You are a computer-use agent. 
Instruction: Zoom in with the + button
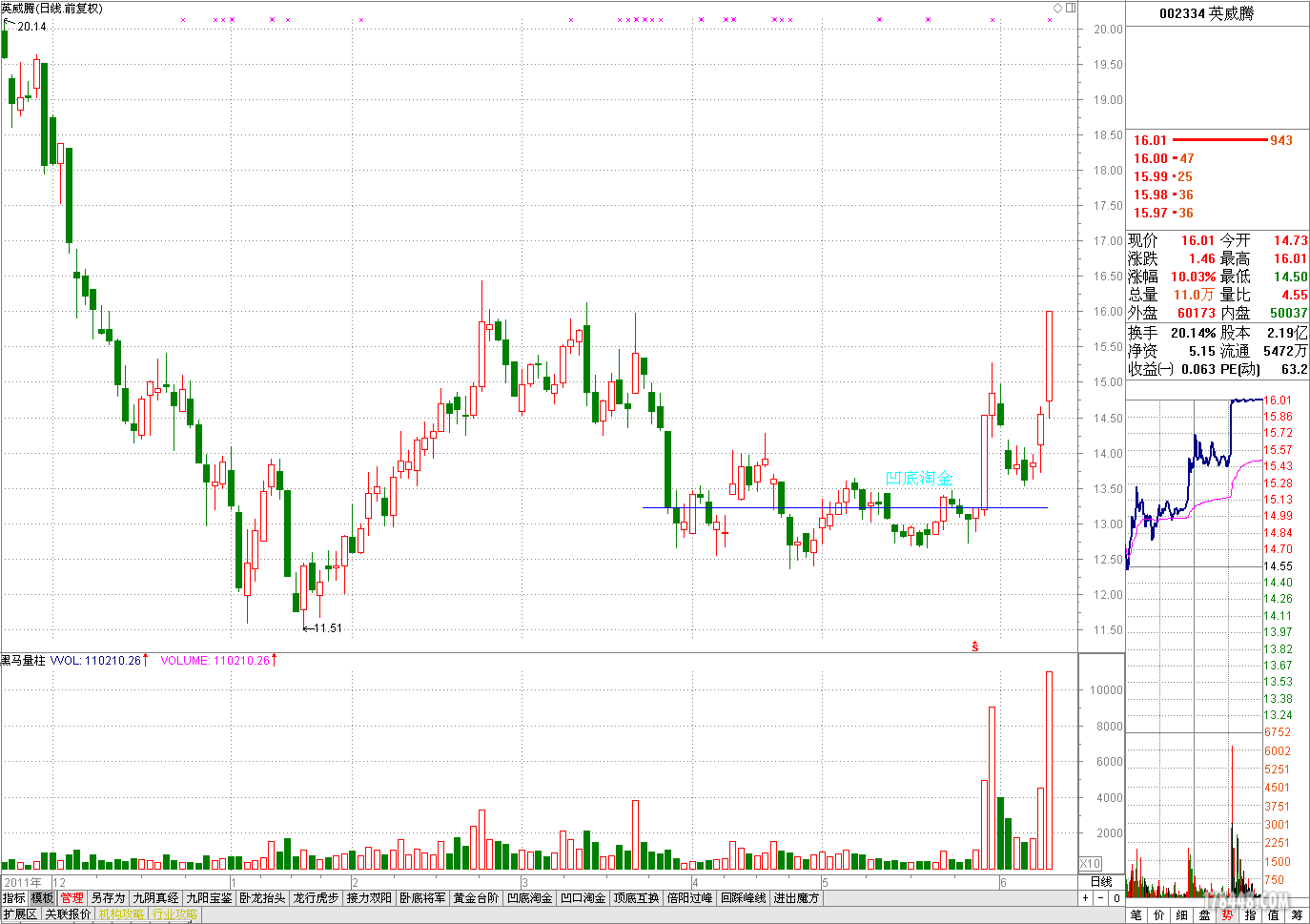click(x=1085, y=898)
